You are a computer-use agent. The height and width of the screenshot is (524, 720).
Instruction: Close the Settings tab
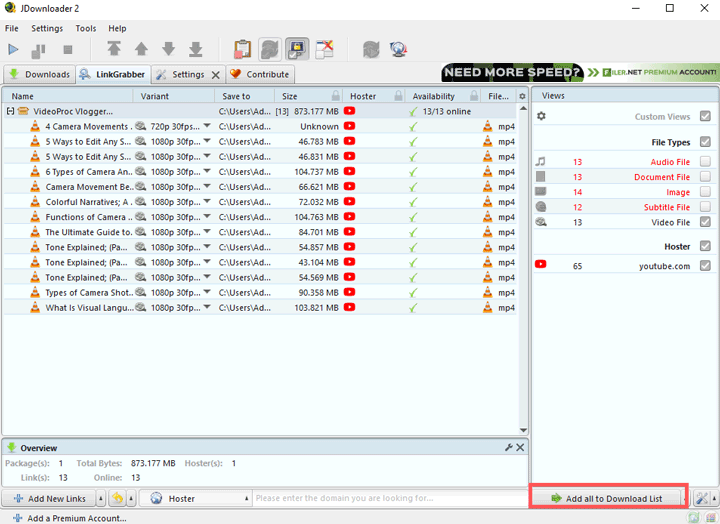[x=215, y=75]
